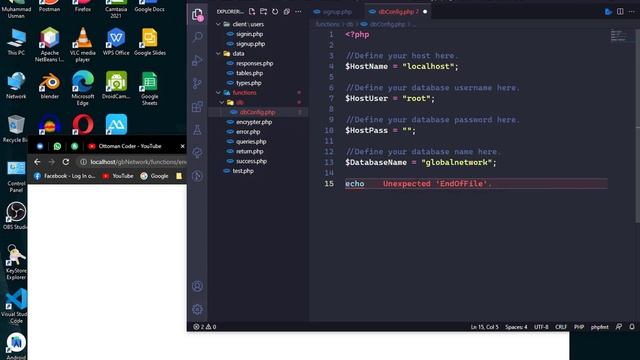Image resolution: width=640 pixels, height=360 pixels.
Task: Open encrypter.php file
Action: [x=253, y=122]
